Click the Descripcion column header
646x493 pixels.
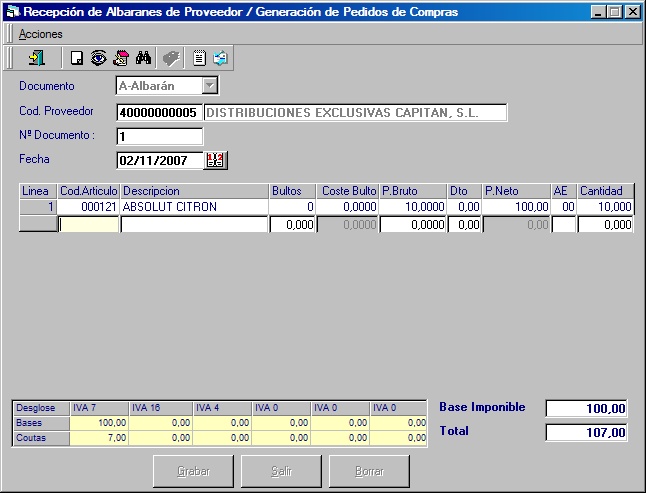tap(194, 191)
